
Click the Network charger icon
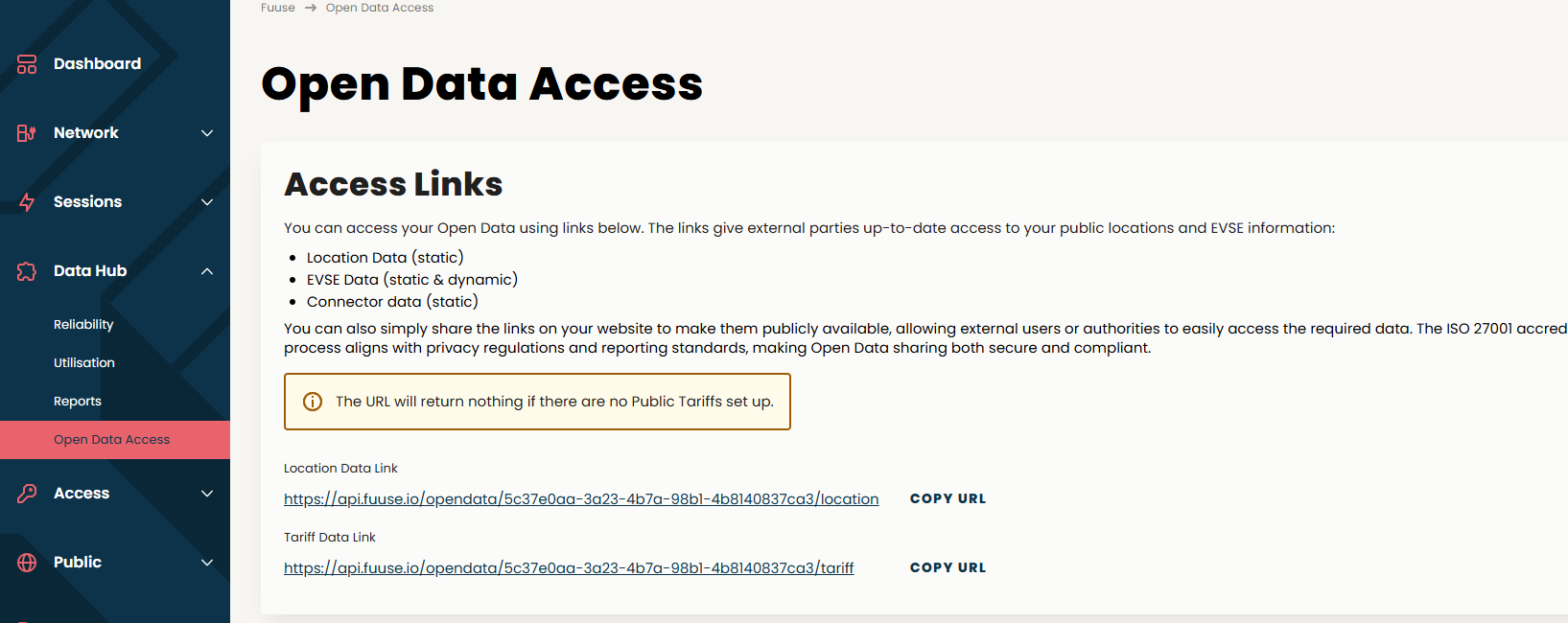[x=27, y=133]
